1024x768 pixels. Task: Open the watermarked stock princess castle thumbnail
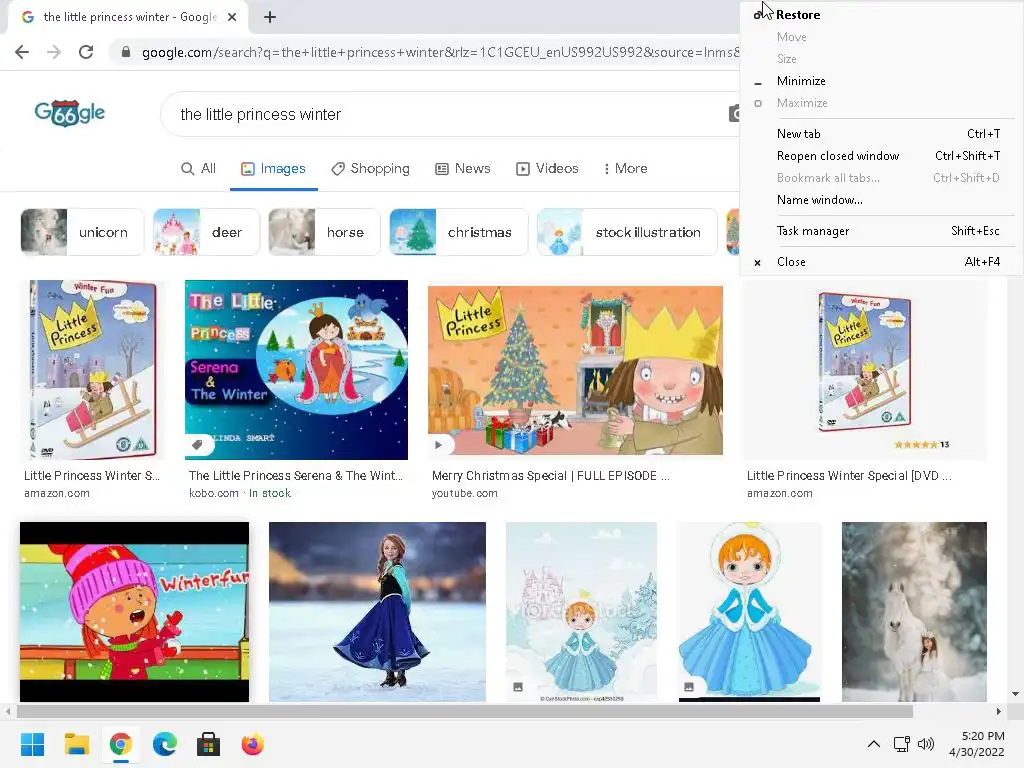[581, 612]
